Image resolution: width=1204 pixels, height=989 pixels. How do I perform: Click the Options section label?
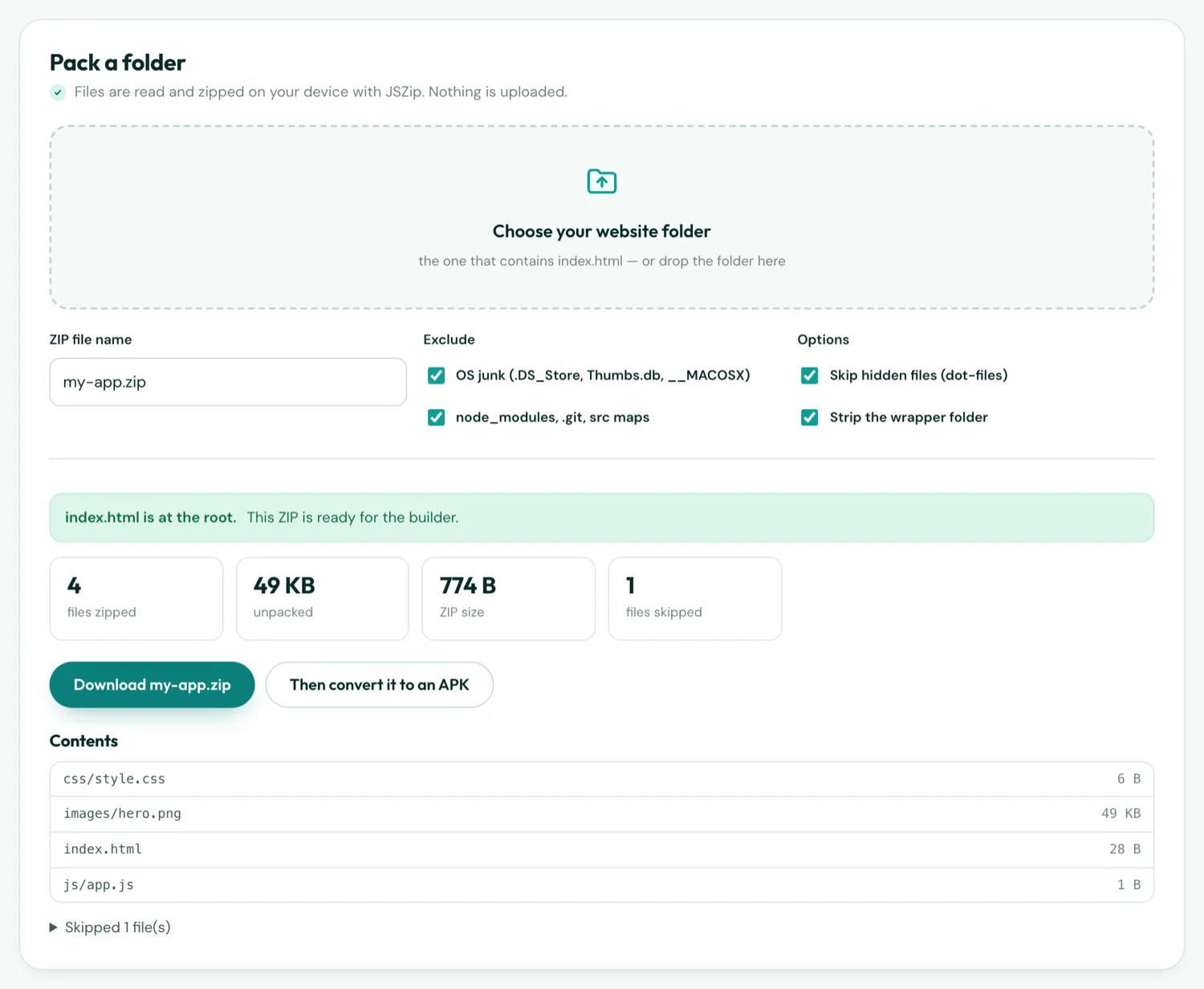pos(824,340)
